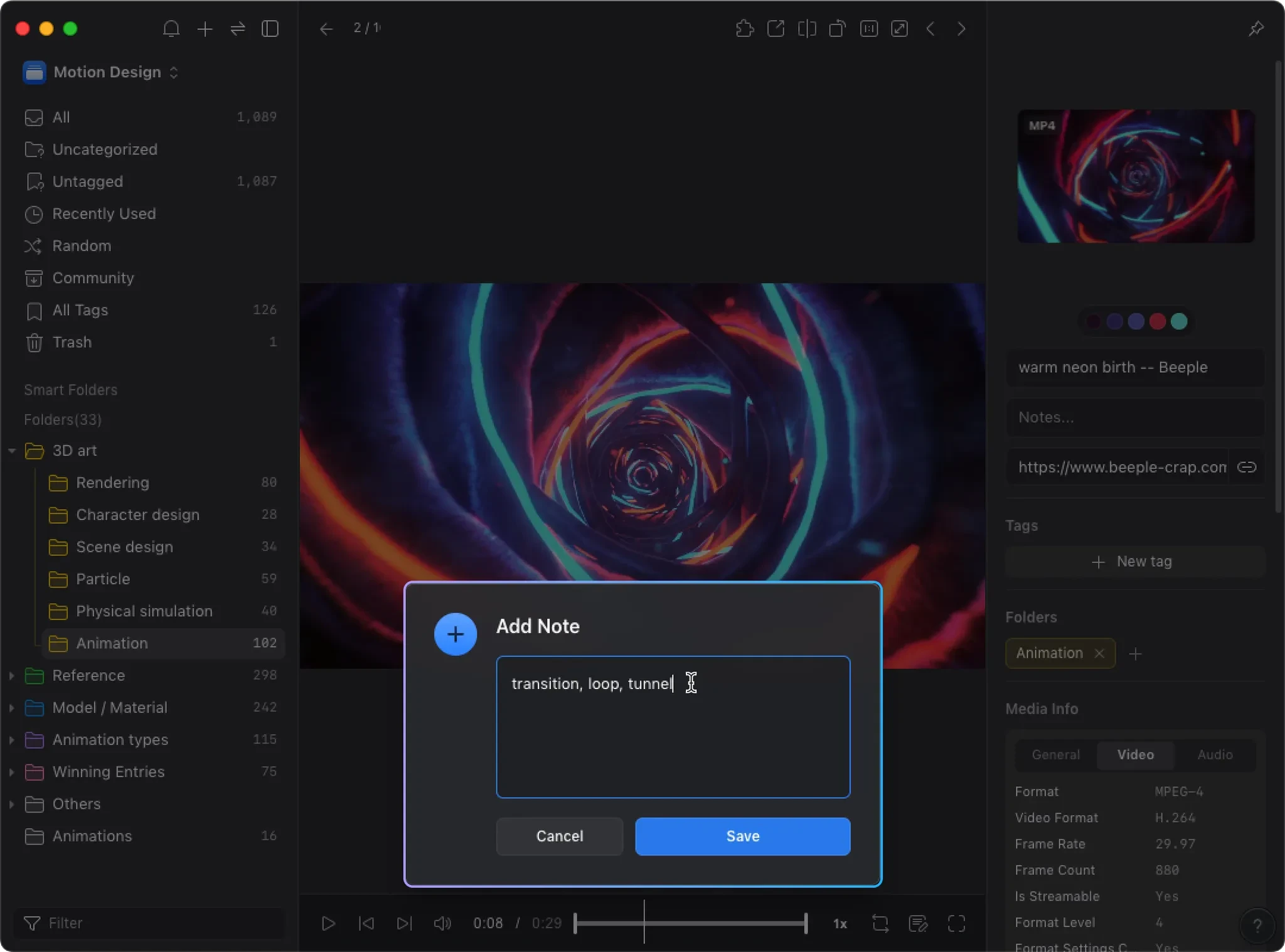1285x952 pixels.
Task: Remove the Animation folder chip
Action: [x=1099, y=653]
